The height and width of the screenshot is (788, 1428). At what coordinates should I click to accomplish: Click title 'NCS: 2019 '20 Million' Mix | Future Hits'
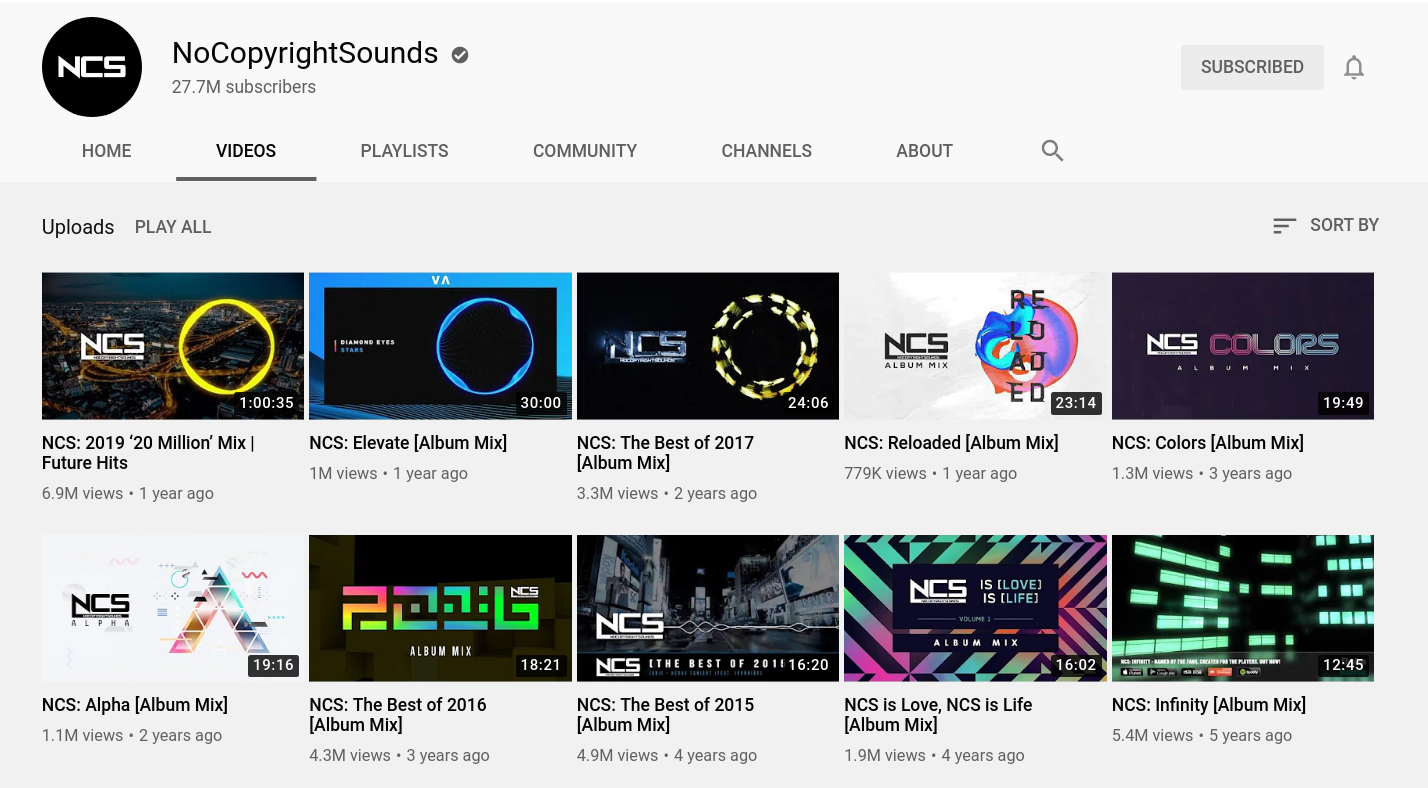coord(148,453)
